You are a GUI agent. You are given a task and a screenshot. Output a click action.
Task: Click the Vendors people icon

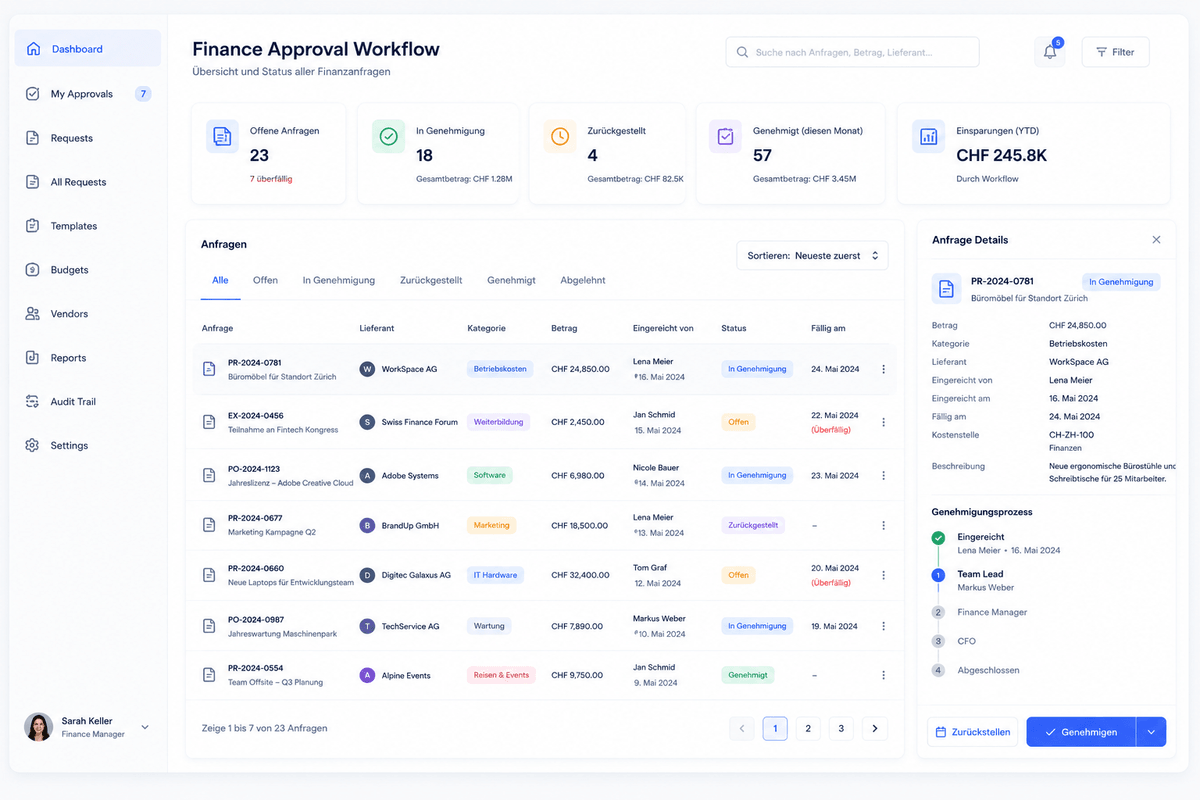[33, 314]
